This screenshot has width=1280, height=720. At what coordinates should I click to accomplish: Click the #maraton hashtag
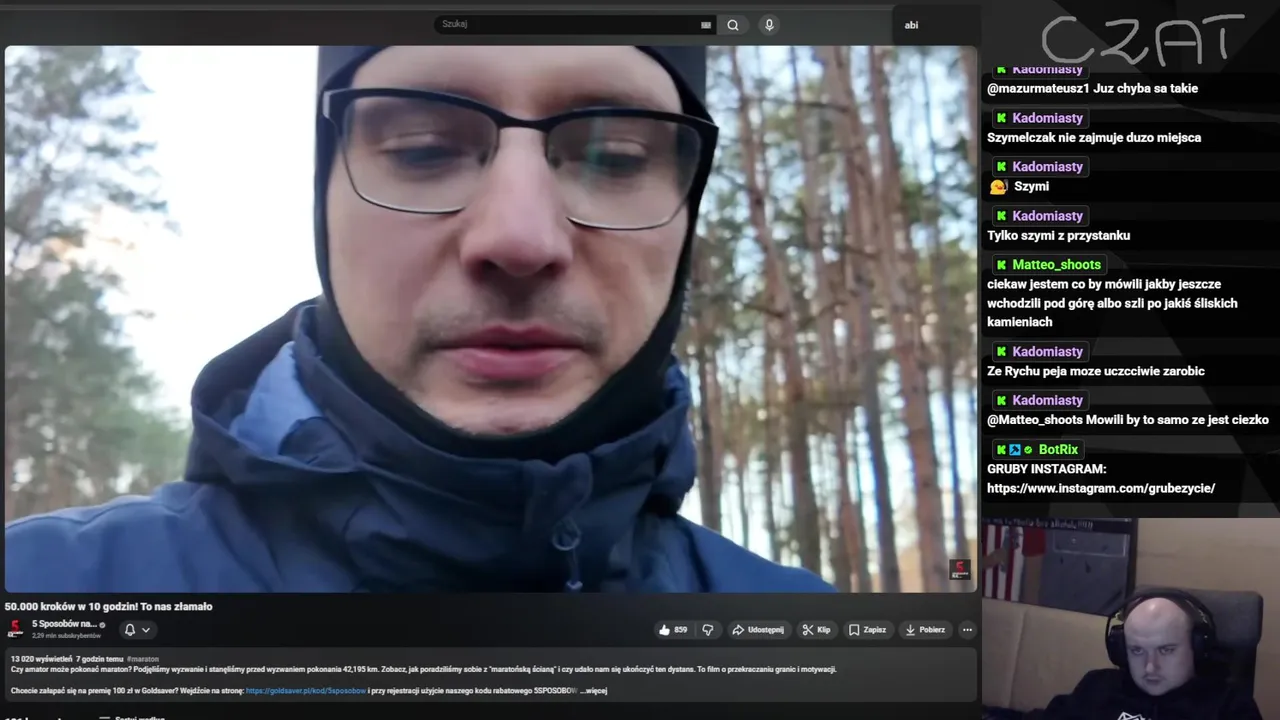tap(143, 659)
